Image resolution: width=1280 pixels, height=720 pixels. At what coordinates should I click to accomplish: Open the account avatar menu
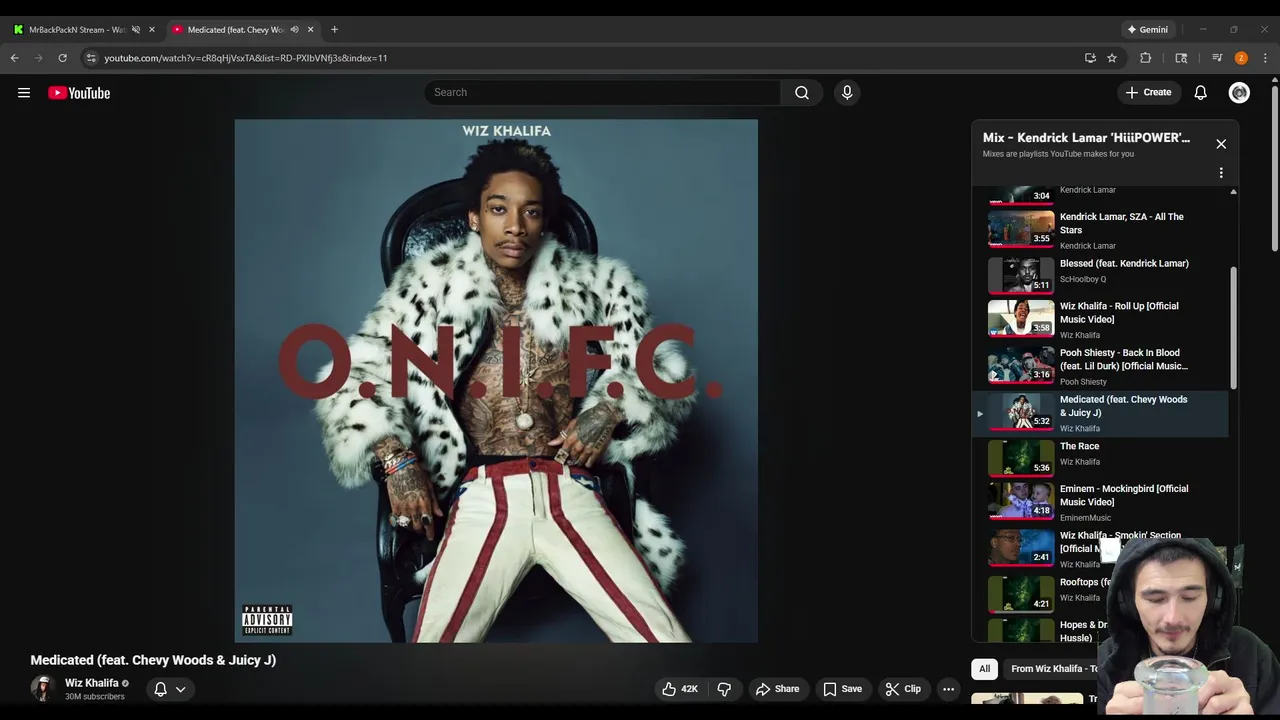(x=1239, y=92)
